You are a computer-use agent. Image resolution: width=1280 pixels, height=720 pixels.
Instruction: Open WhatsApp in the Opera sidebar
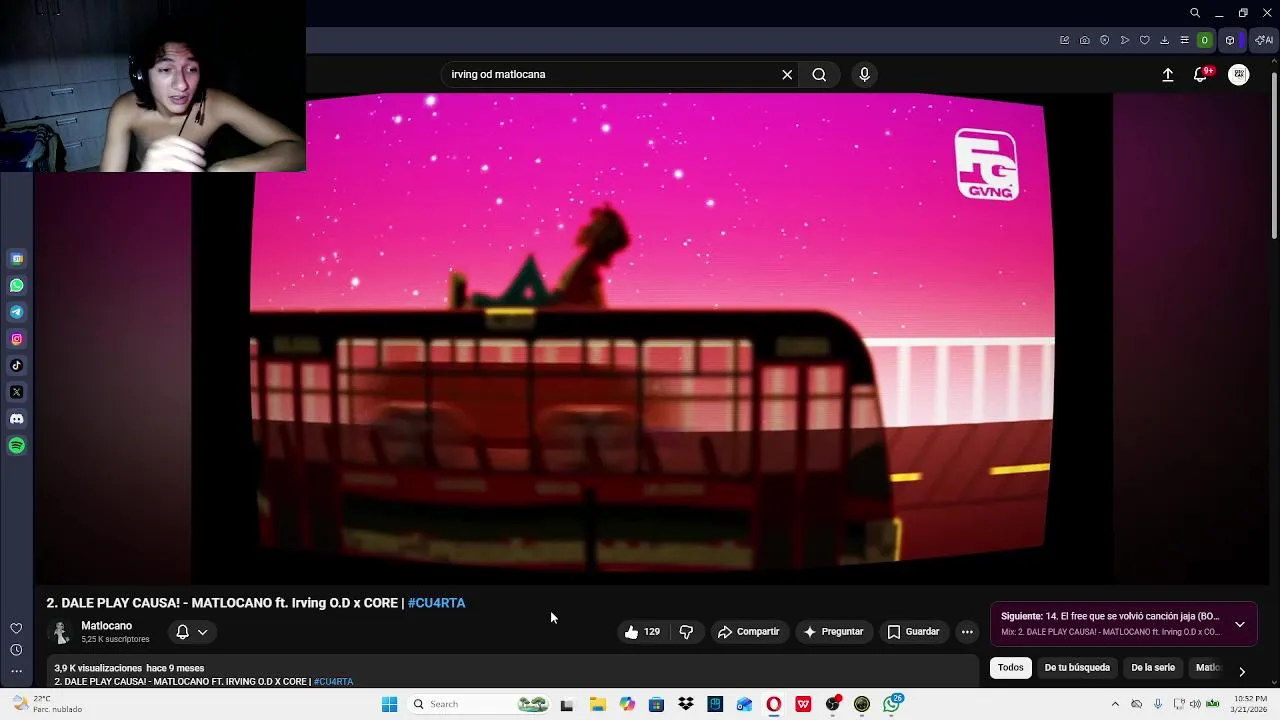click(17, 286)
